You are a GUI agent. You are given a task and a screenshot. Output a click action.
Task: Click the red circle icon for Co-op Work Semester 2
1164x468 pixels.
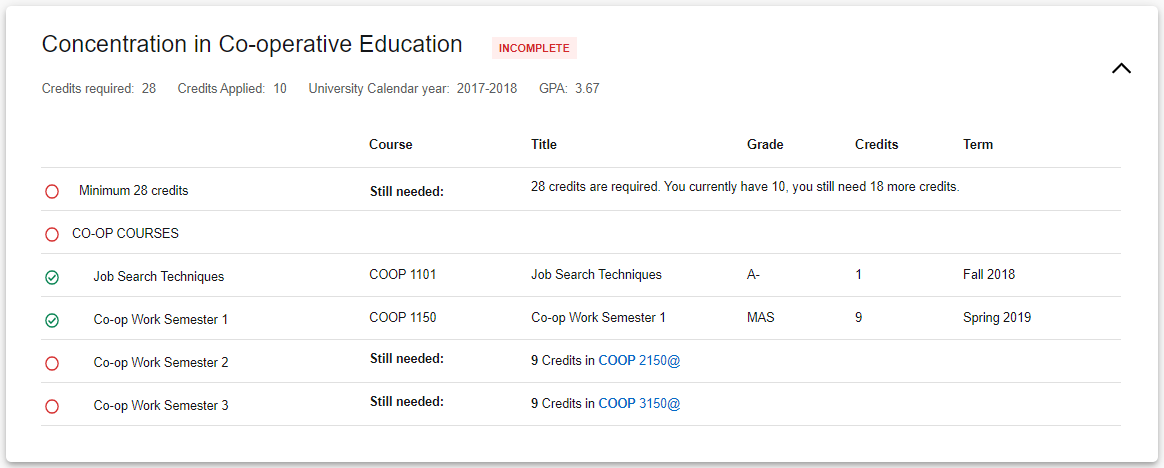[52, 363]
